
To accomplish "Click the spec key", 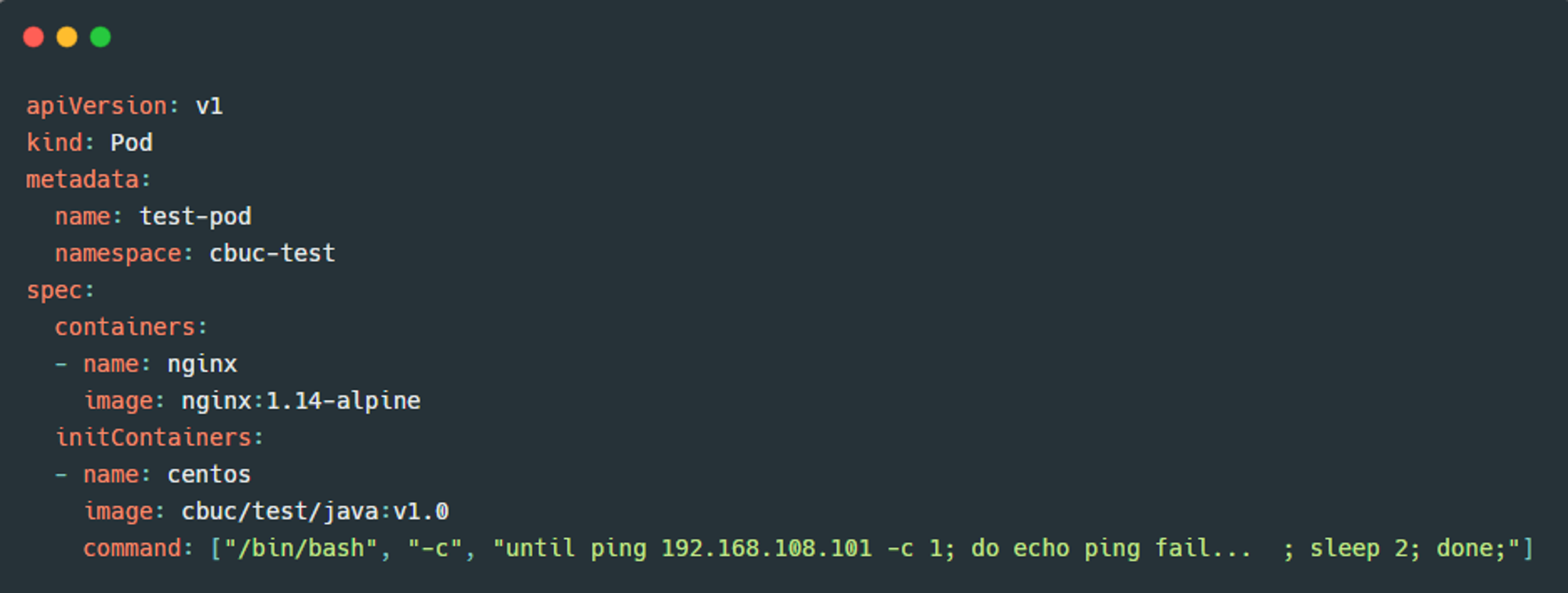I will pos(54,291).
